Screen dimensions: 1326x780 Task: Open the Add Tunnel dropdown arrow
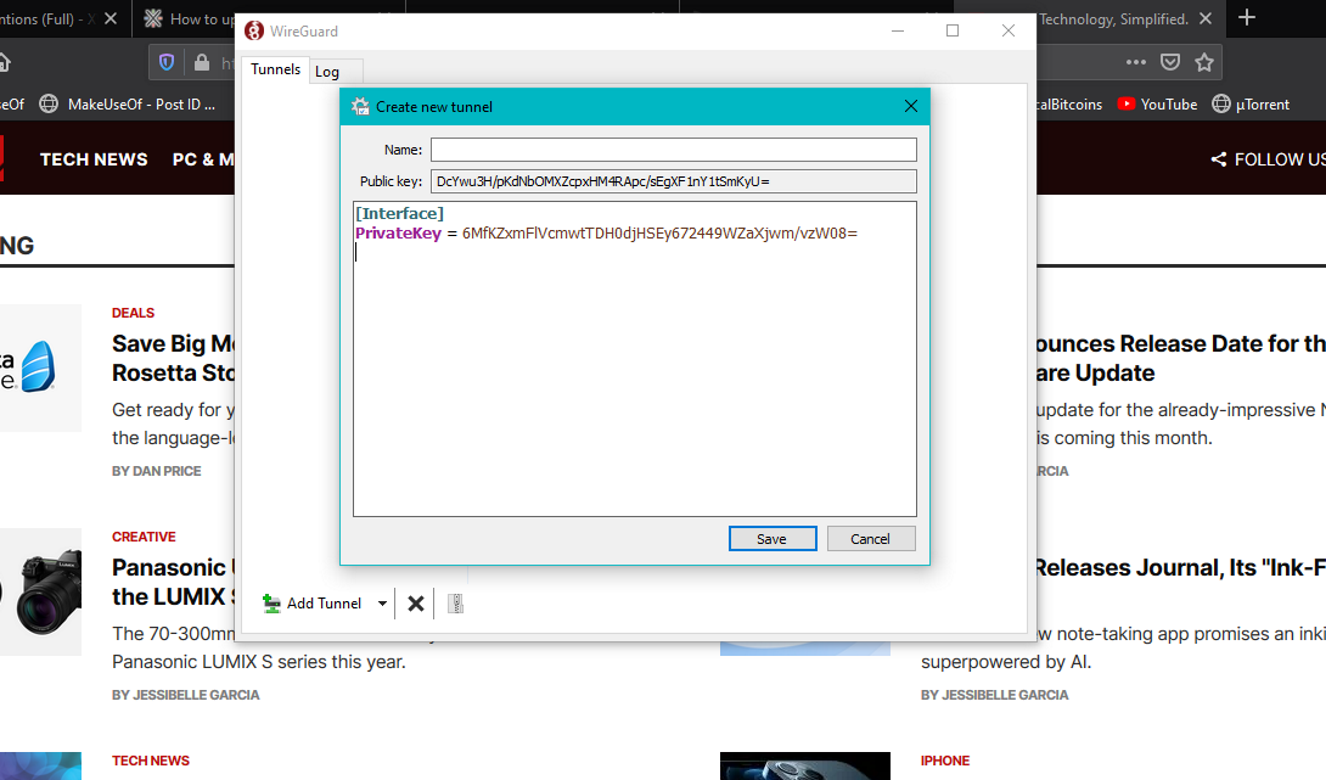tap(381, 603)
